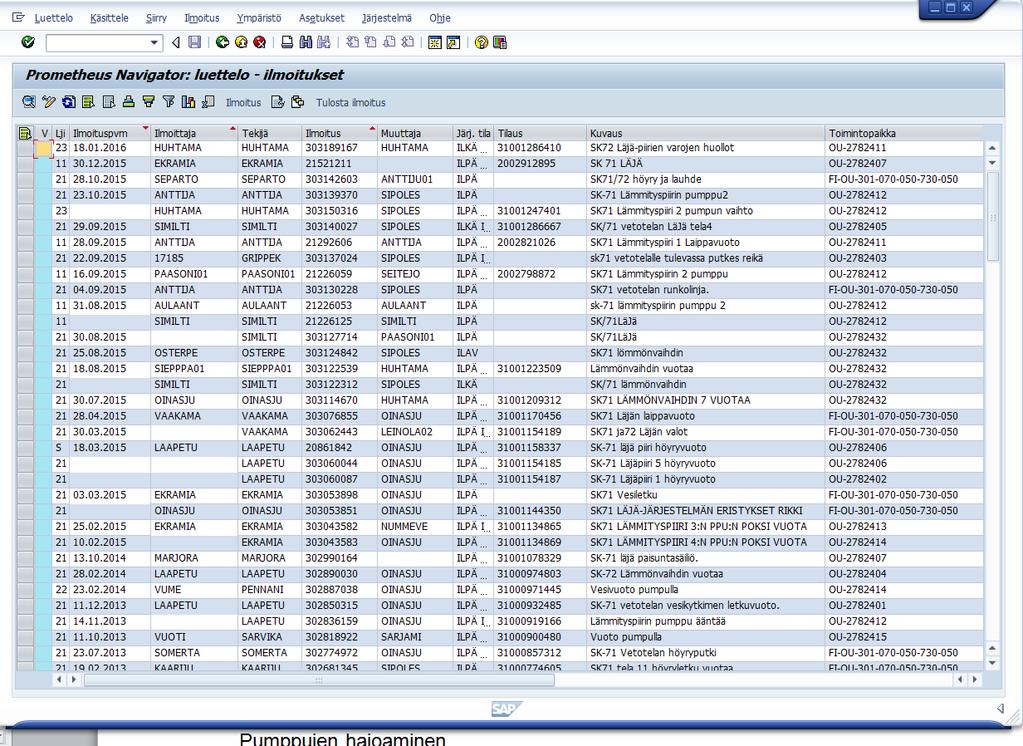Viewport: 1023px width, 746px height.
Task: Open the Siirry menu
Action: 157,18
